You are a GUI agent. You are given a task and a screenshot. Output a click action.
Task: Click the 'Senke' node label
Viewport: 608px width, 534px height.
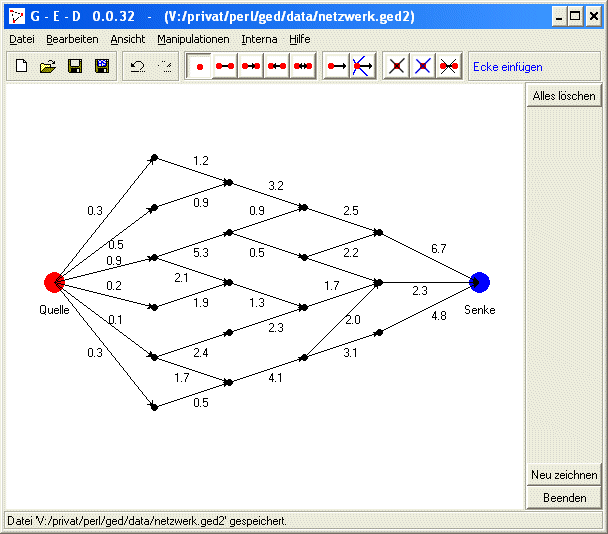(480, 310)
